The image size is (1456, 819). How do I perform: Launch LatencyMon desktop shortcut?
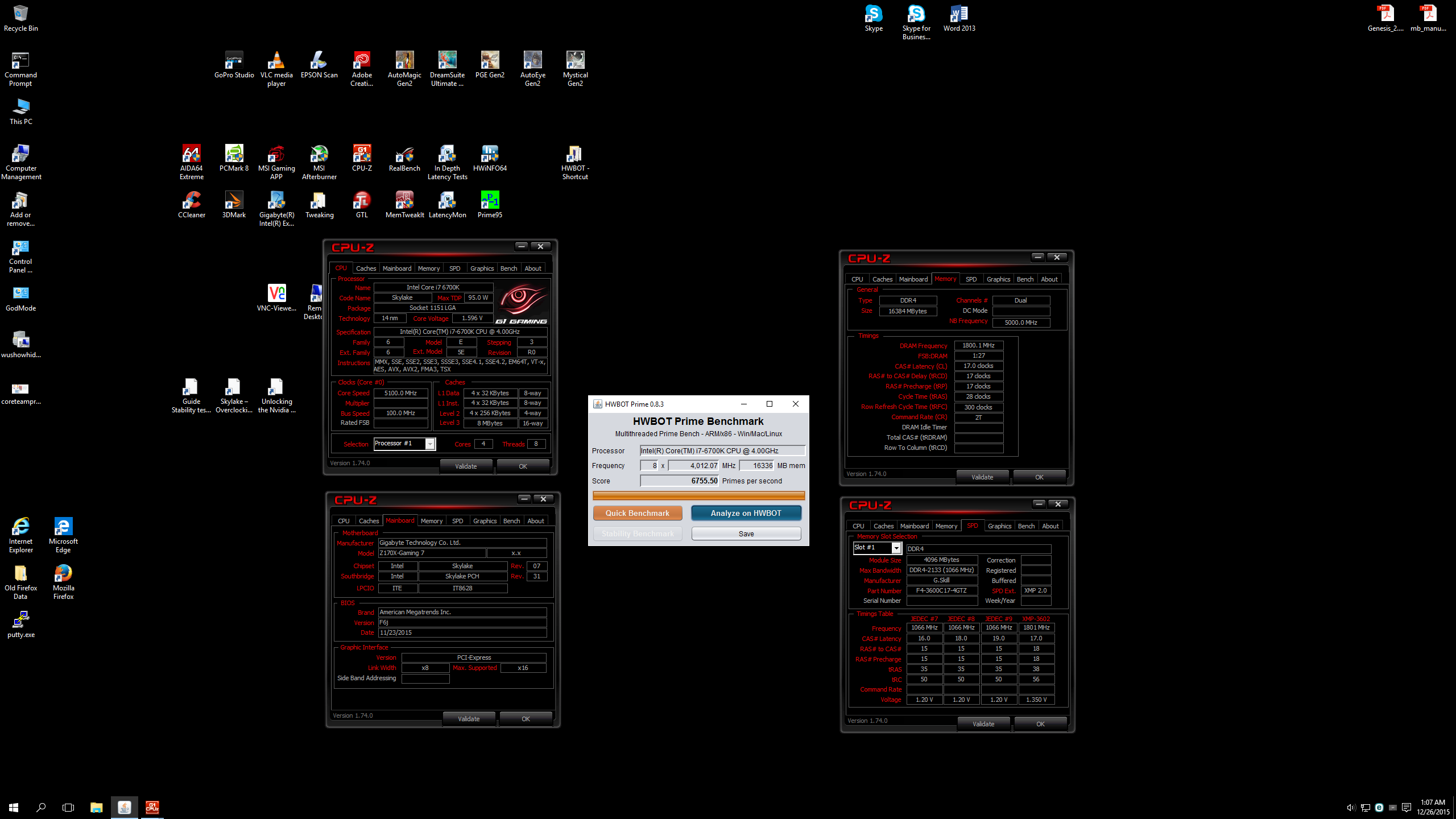click(x=447, y=204)
